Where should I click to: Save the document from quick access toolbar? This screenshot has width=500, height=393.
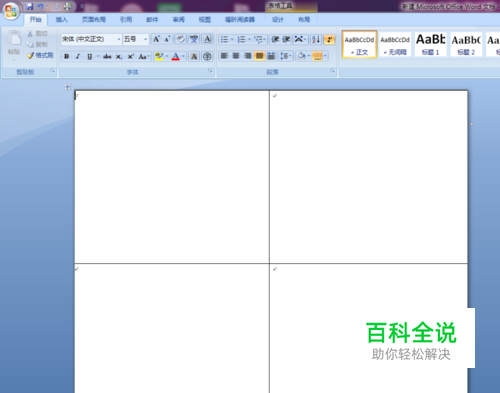pos(30,6)
